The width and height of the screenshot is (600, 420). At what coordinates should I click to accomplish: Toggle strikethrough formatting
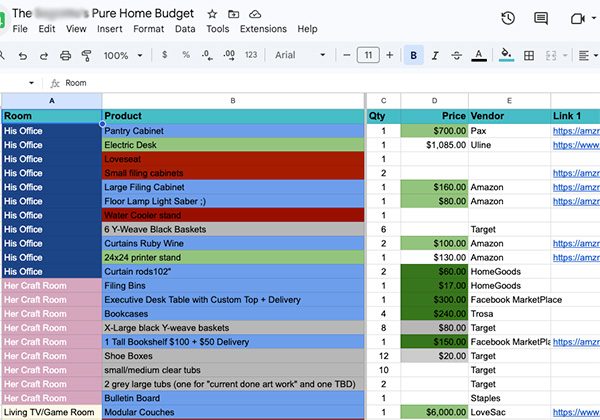(x=456, y=56)
